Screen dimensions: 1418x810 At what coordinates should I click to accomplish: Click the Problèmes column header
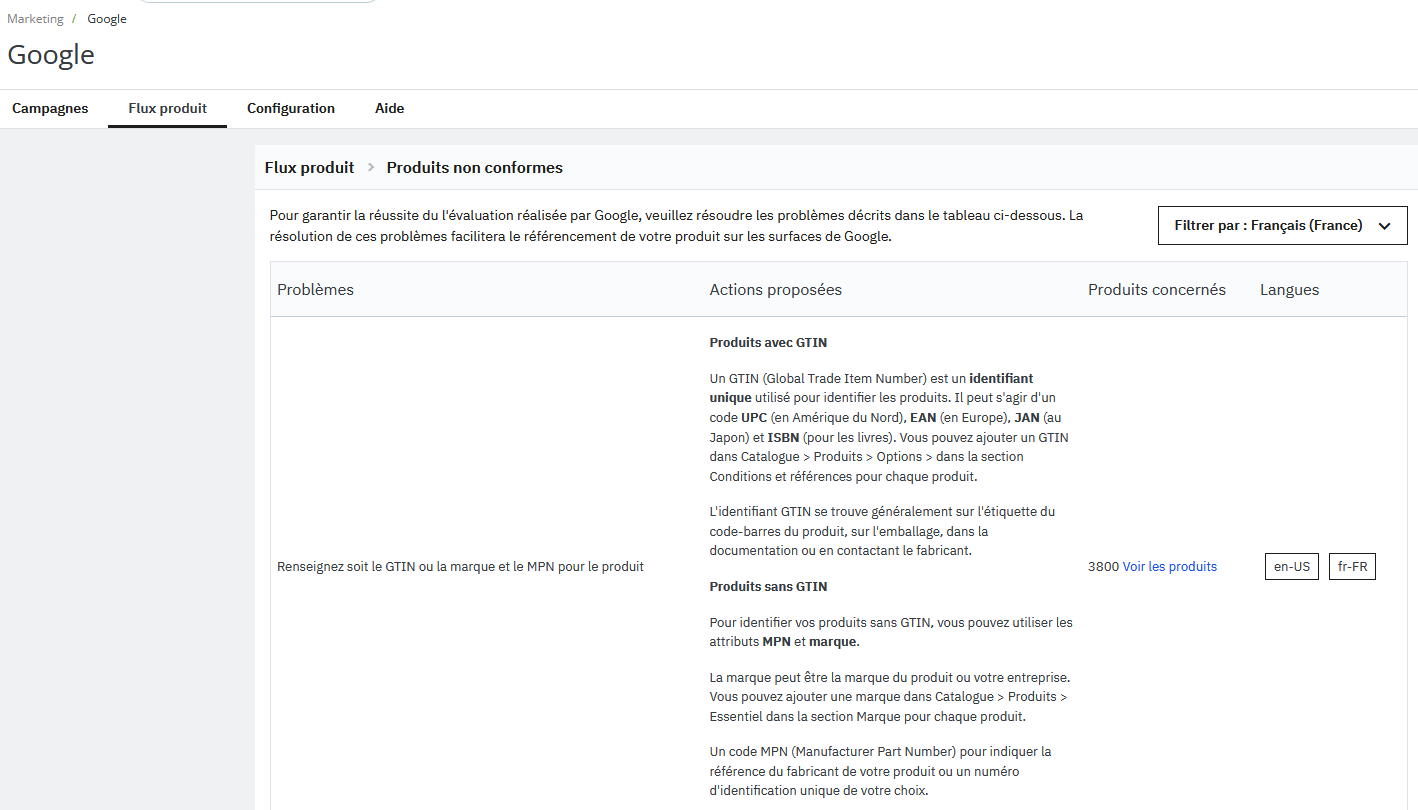(315, 290)
